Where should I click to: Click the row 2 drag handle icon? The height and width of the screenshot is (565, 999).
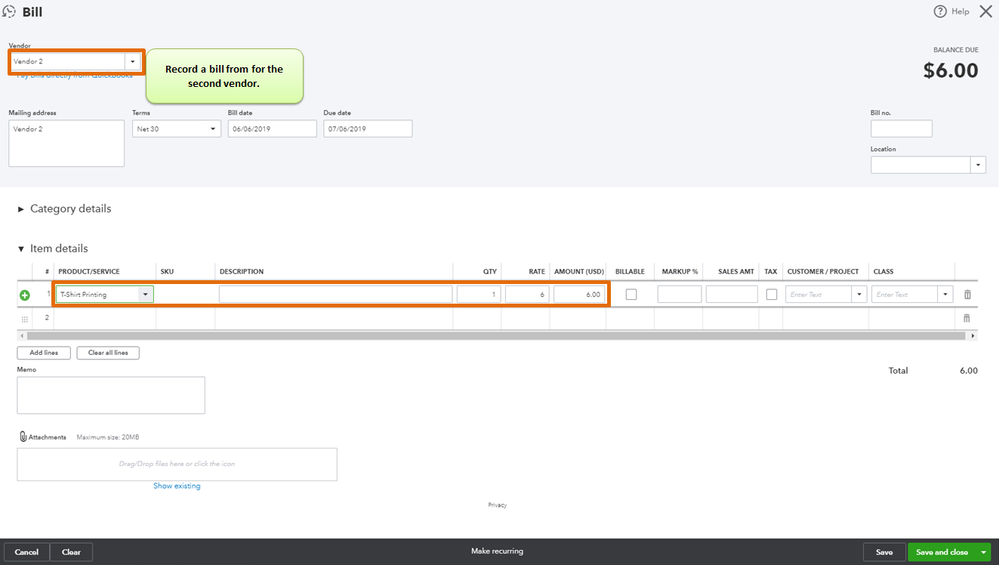click(25, 318)
